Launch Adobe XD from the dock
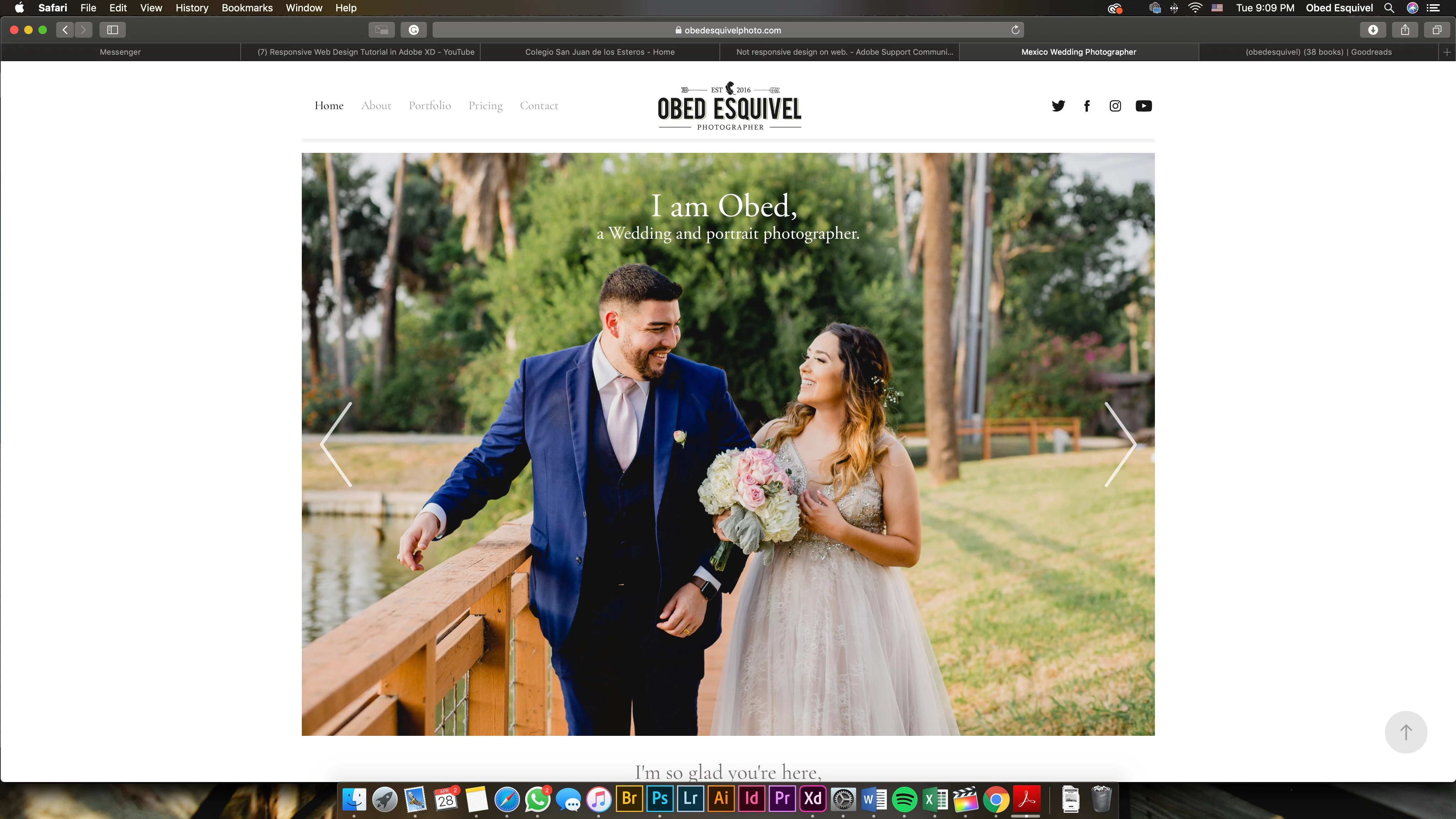This screenshot has height=819, width=1456. pyautogui.click(x=812, y=799)
